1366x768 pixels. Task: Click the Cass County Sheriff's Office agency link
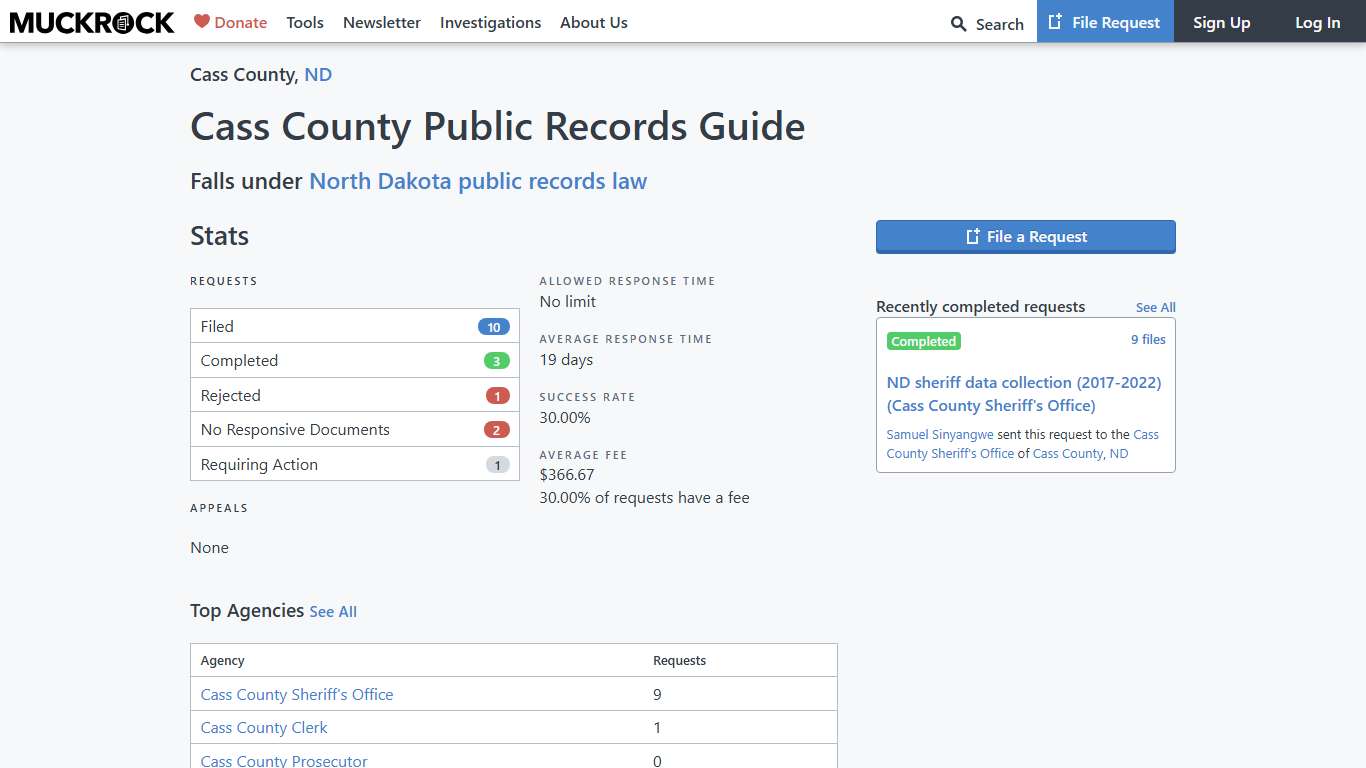click(x=296, y=694)
